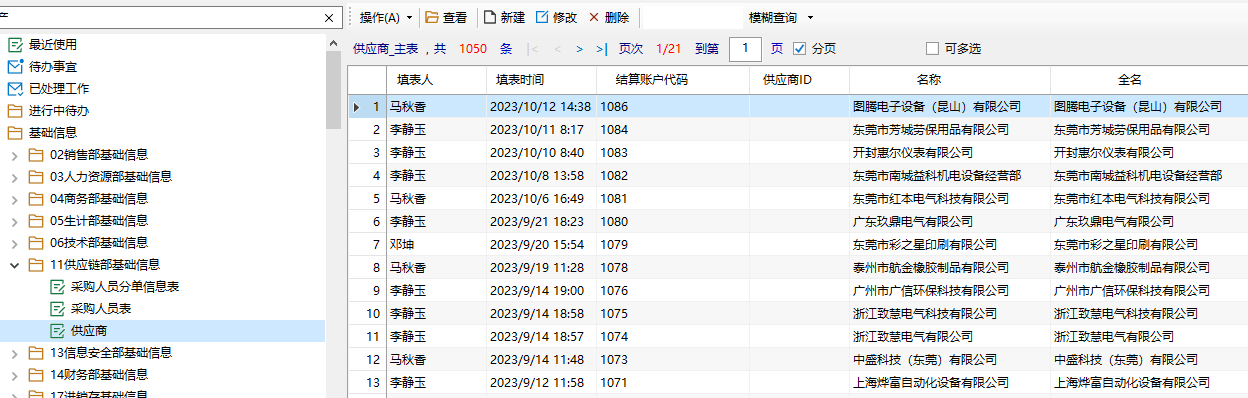Collapse 11供应链部基础信息 tree node
Image resolution: width=1248 pixels, height=398 pixels.
point(15,265)
